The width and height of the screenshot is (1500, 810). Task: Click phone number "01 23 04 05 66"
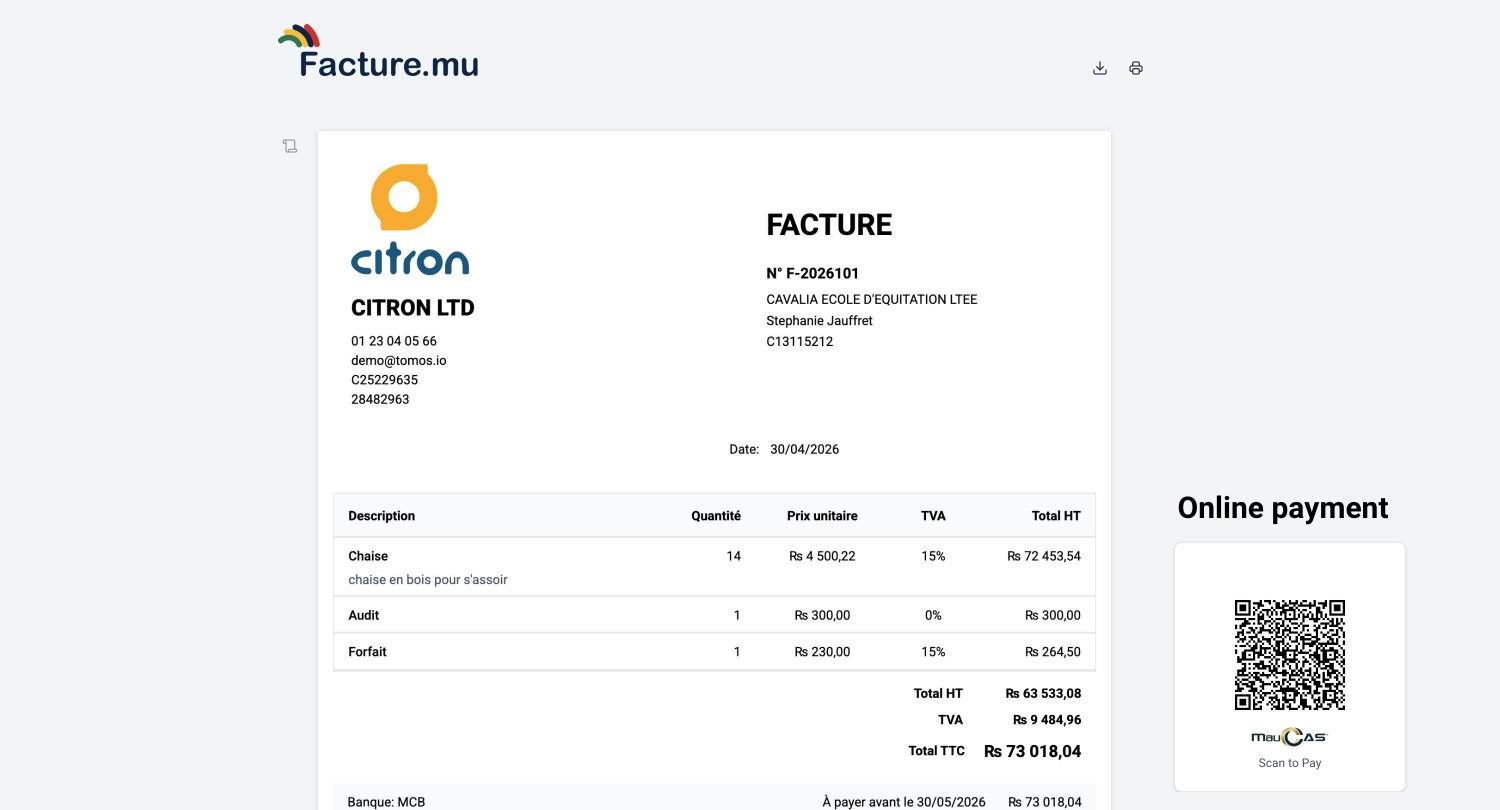coord(394,341)
